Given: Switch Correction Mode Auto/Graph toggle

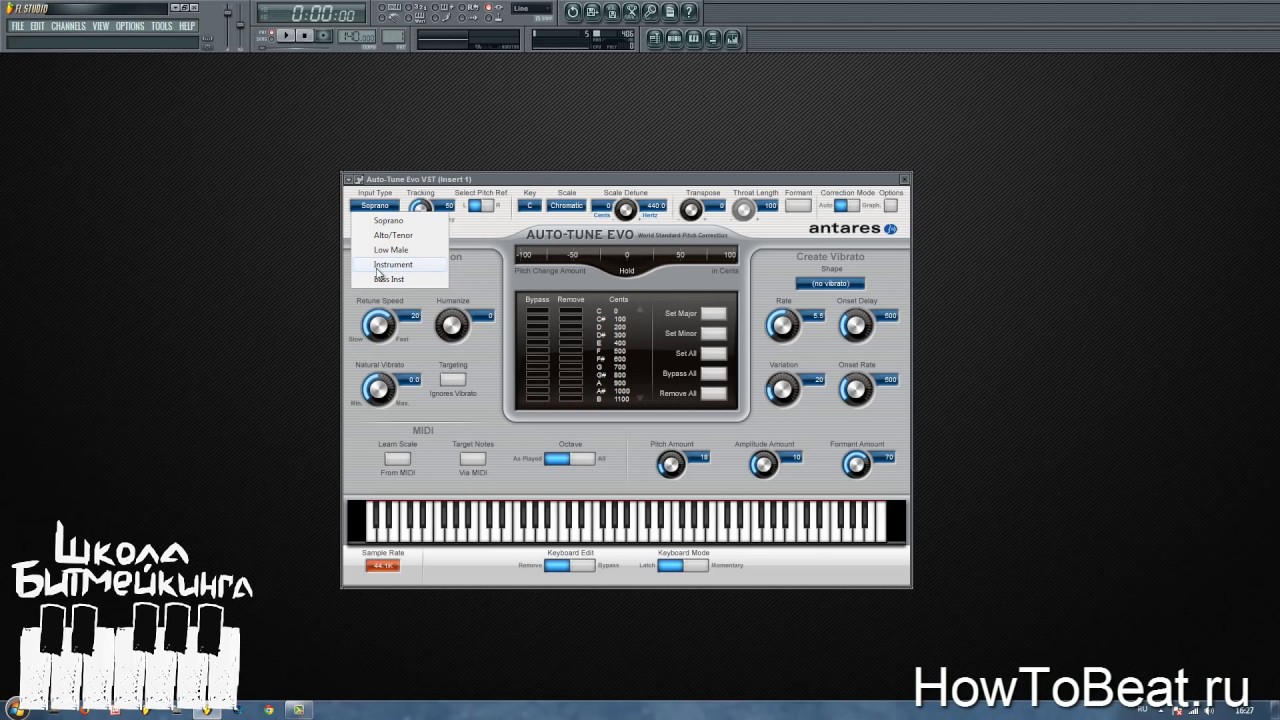Looking at the screenshot, I should point(846,206).
